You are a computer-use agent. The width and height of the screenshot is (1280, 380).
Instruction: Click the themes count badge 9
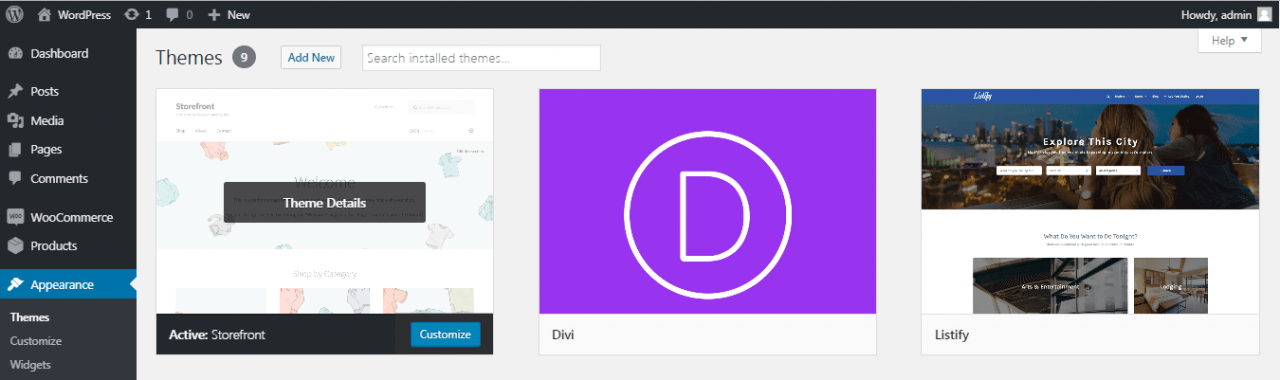point(244,58)
